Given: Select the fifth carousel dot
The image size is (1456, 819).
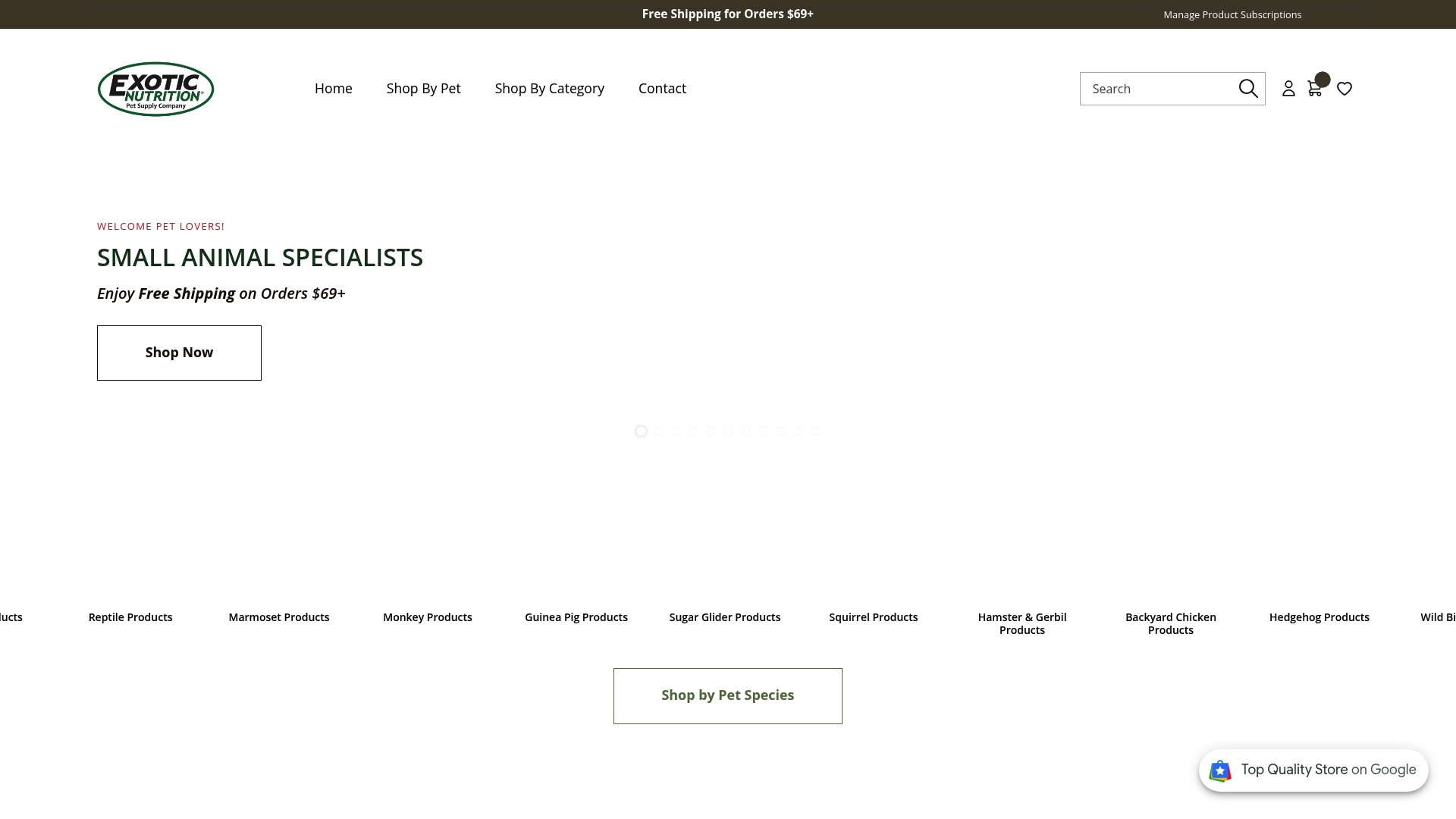Looking at the screenshot, I should [x=711, y=431].
